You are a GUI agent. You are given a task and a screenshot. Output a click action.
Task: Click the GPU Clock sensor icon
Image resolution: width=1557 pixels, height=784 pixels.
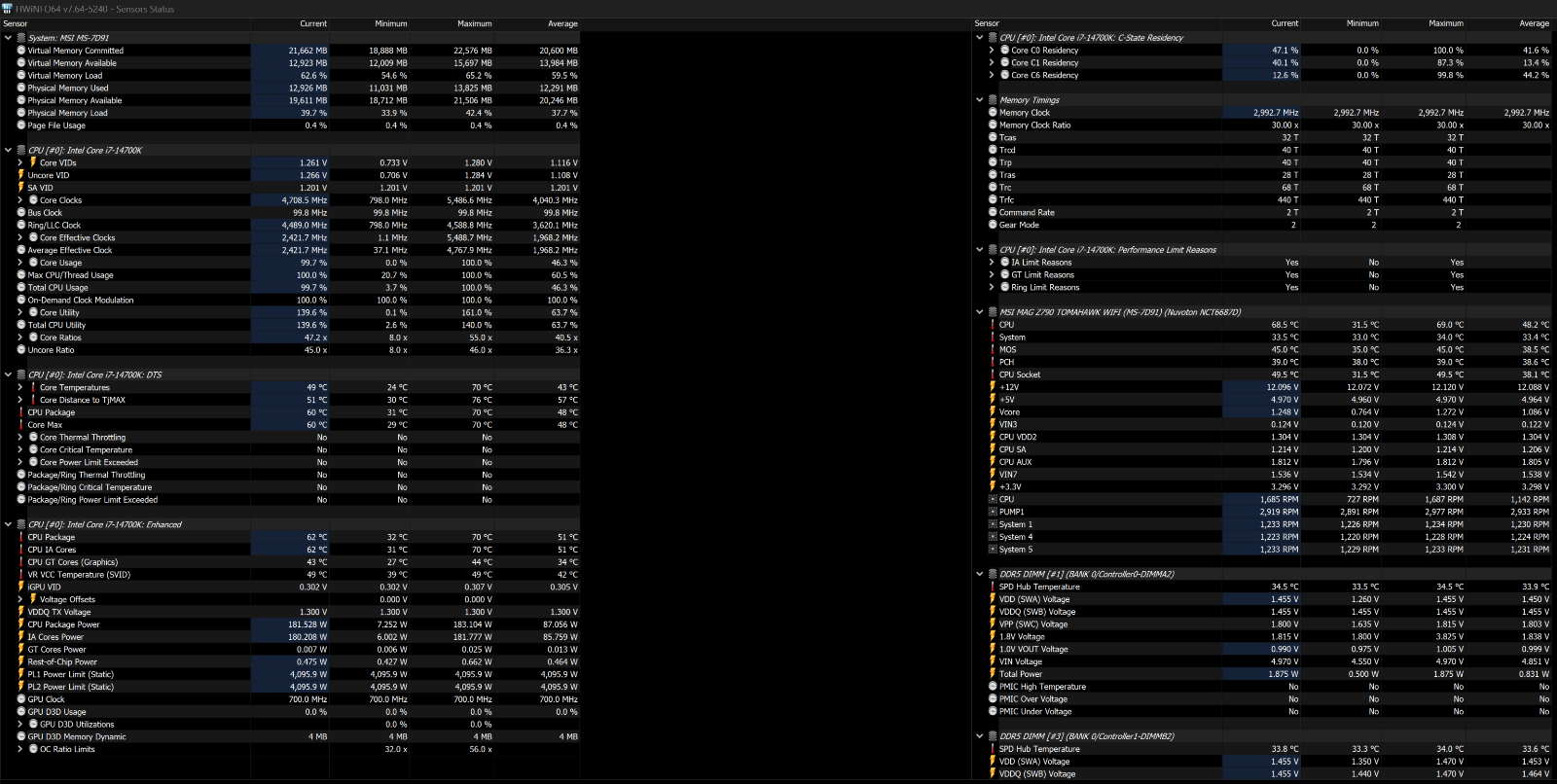[21, 699]
